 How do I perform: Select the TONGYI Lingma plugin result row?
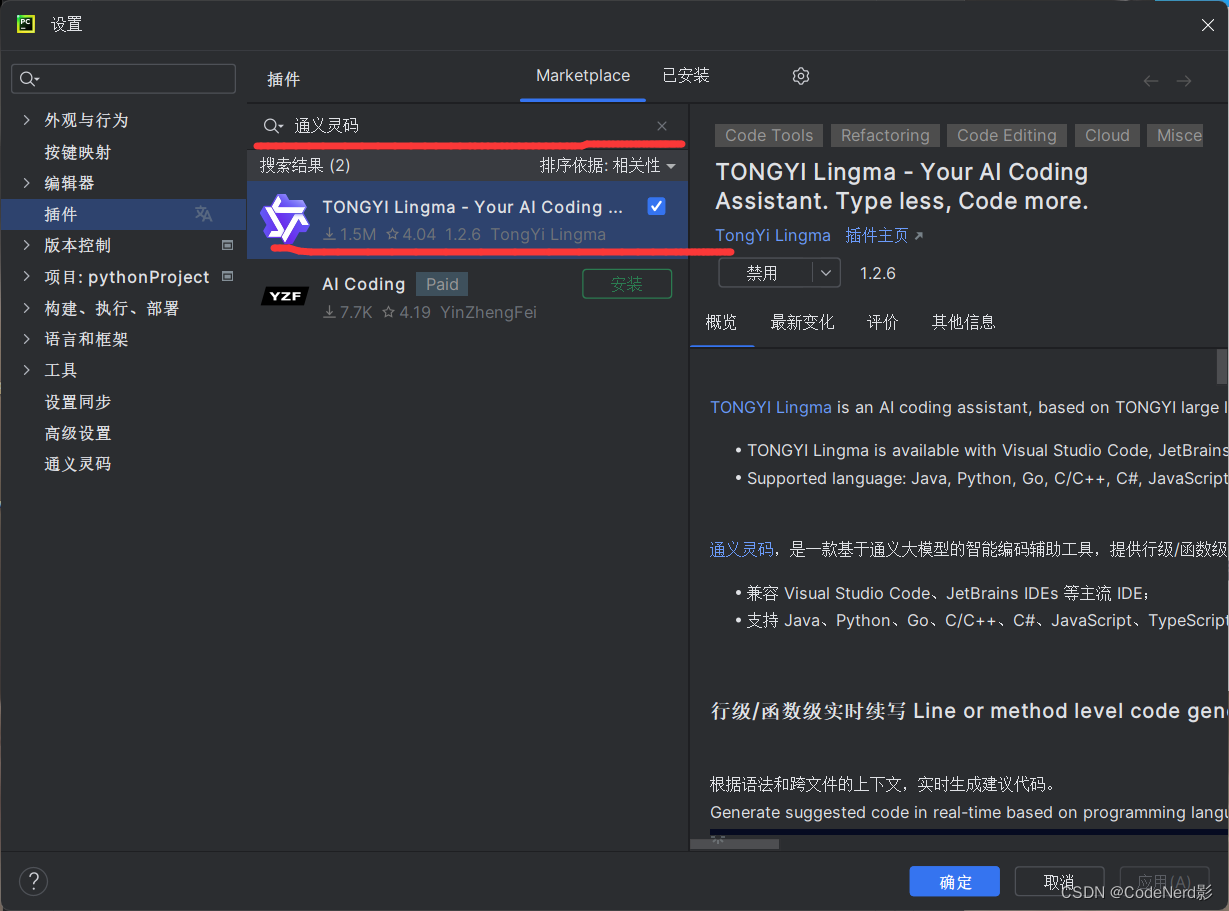click(x=468, y=220)
